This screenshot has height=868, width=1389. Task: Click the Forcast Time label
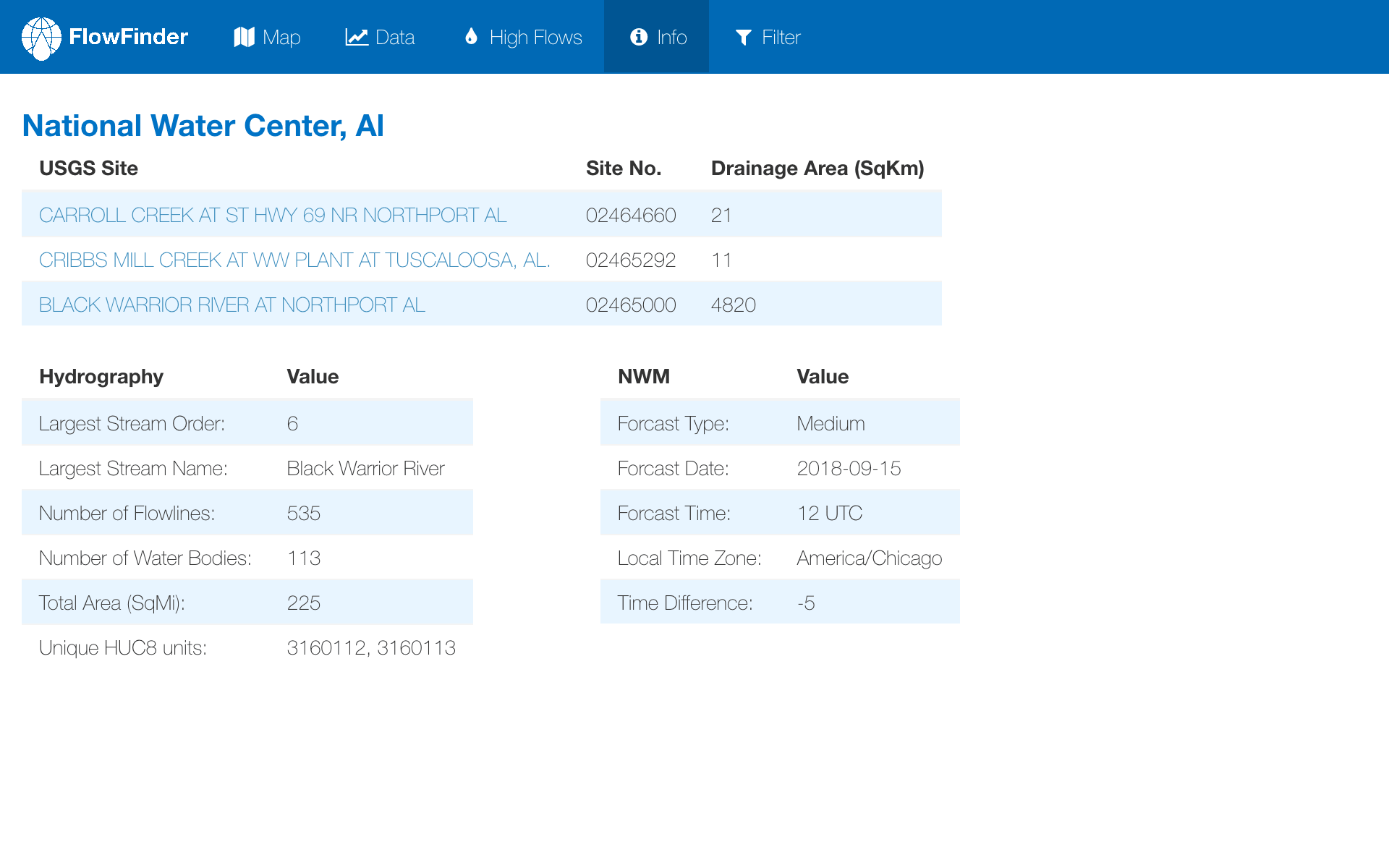(x=674, y=513)
